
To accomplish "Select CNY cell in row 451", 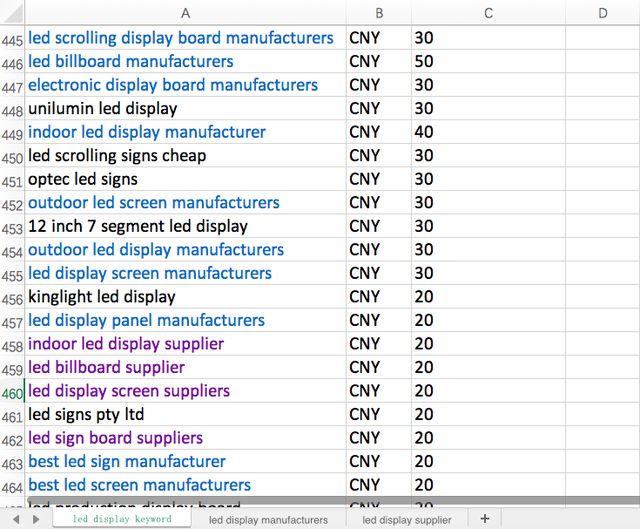I will (x=379, y=179).
